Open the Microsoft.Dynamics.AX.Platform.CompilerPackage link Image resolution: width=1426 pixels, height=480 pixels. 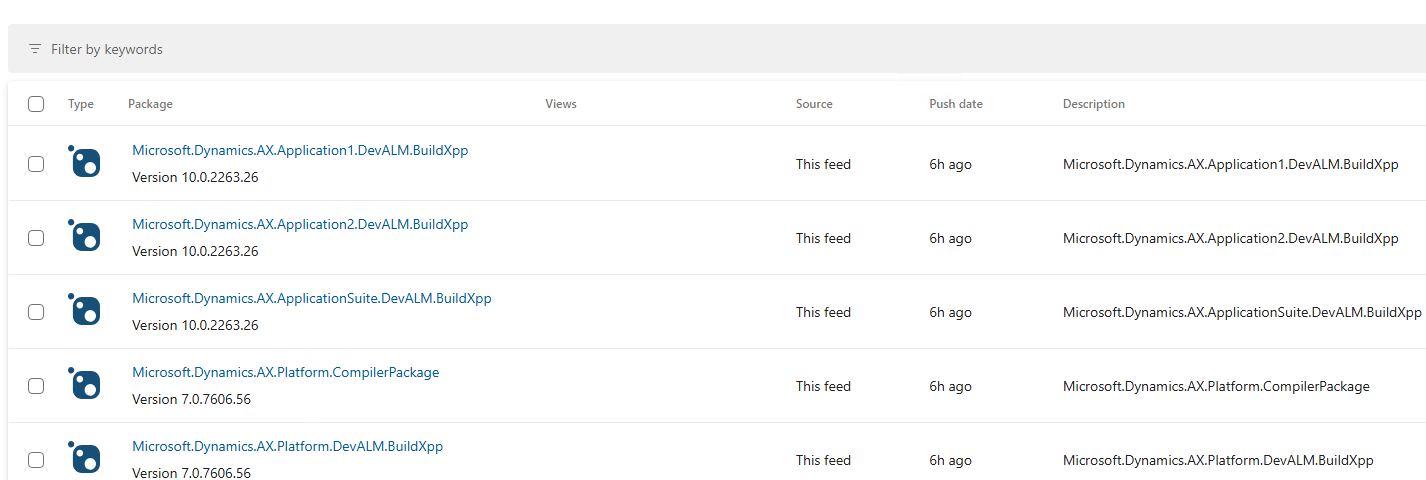285,373
